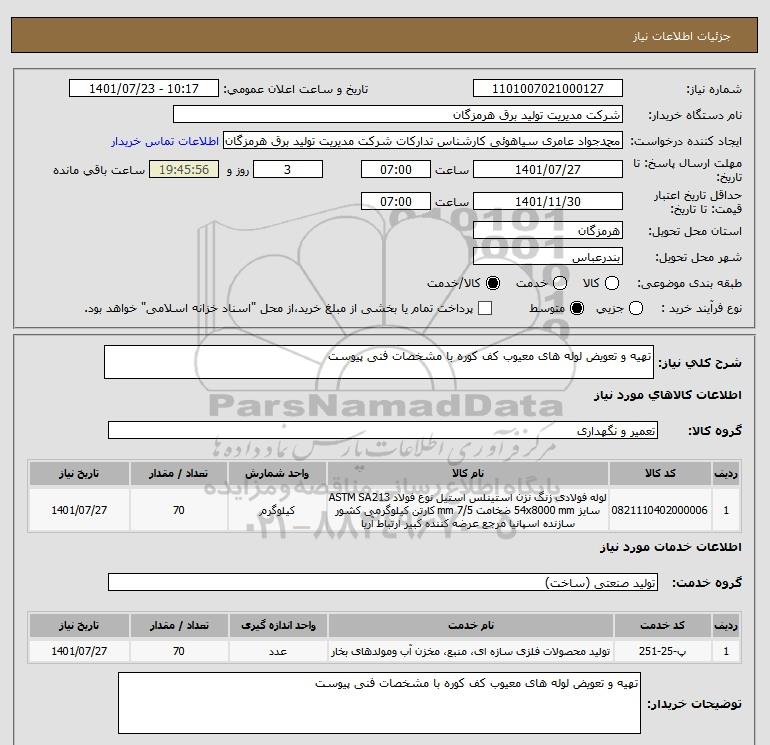The image size is (770, 745).
Task: Click the response deadline date 1401/07/27 field
Action: tap(548, 169)
